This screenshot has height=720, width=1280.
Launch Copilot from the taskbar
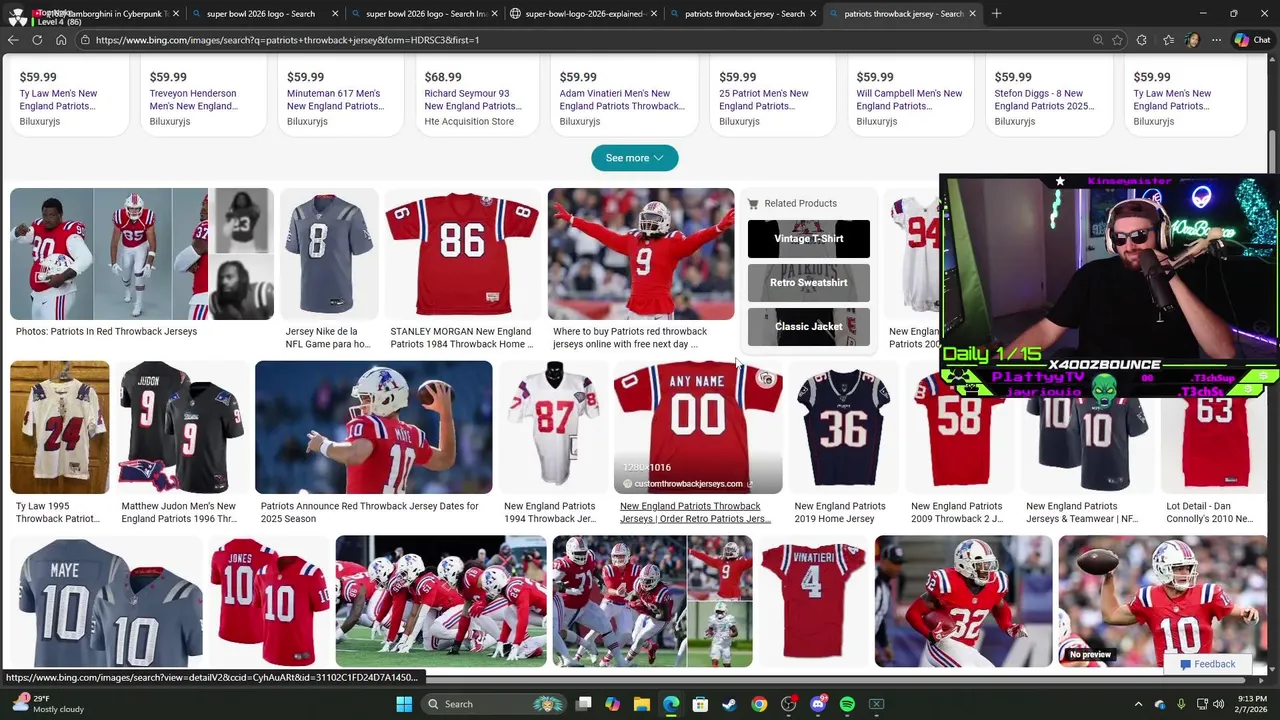click(x=612, y=704)
